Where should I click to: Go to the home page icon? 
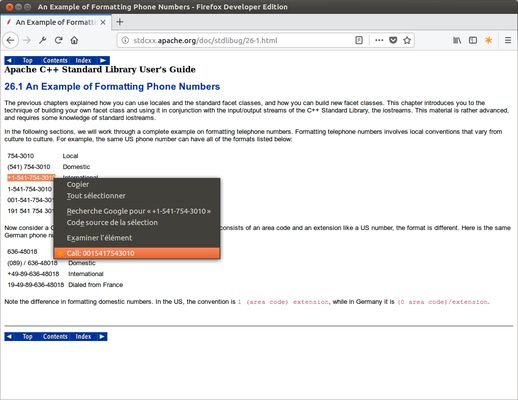point(74,40)
